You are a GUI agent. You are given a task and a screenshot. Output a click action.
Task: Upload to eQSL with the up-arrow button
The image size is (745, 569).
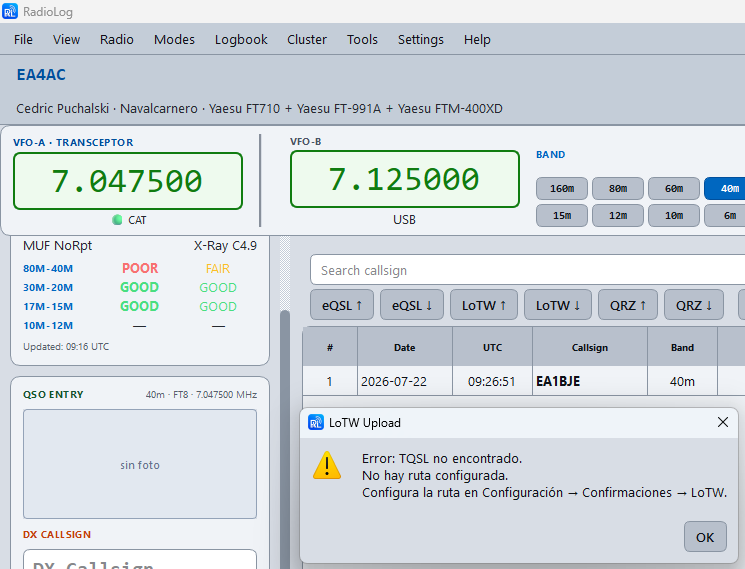click(x=342, y=305)
